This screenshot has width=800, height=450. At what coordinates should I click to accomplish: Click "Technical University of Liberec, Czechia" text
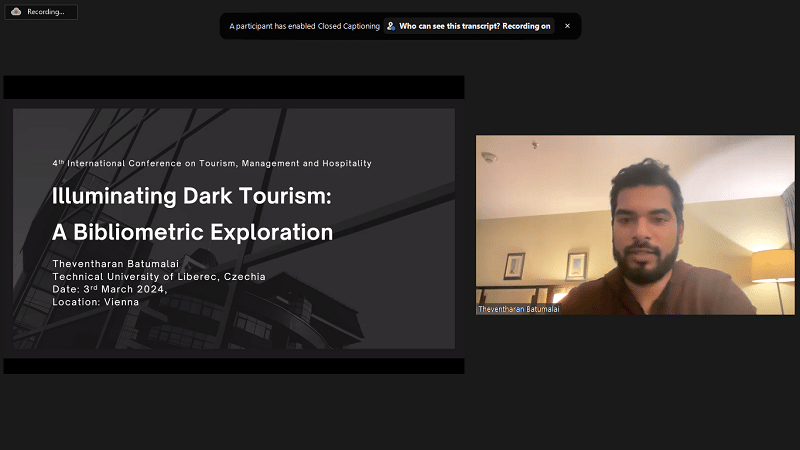coord(158,276)
